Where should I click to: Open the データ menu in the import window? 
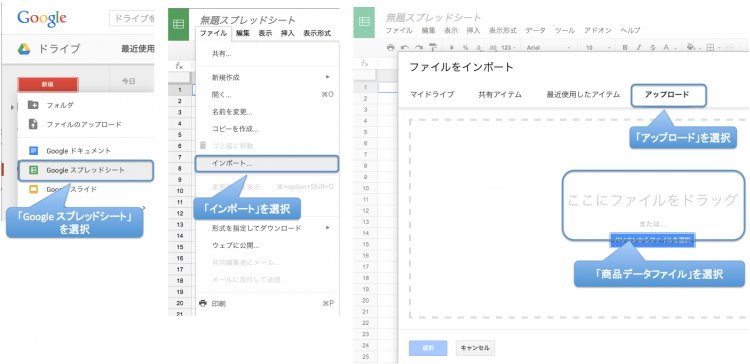coord(535,30)
